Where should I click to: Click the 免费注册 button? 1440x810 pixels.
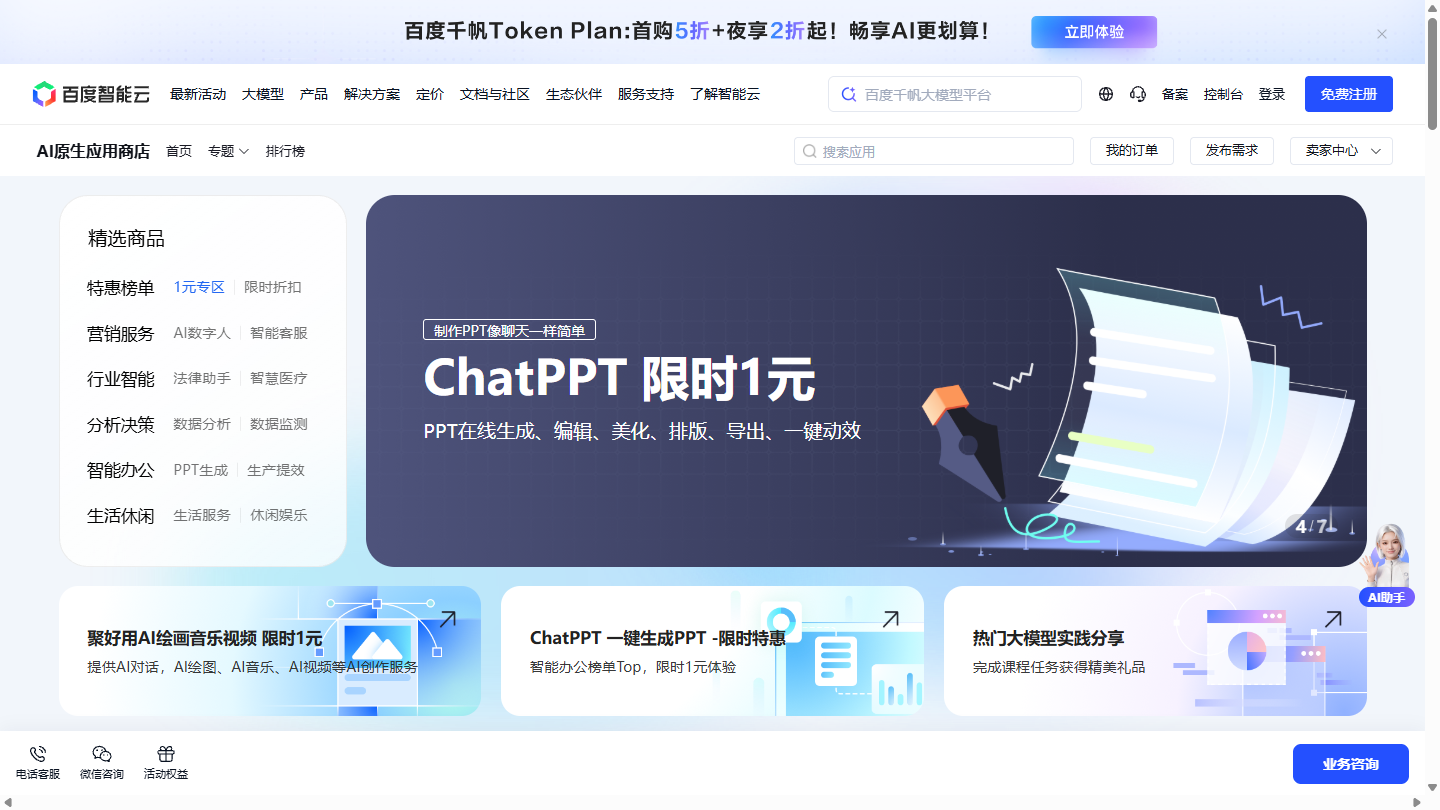click(1349, 94)
